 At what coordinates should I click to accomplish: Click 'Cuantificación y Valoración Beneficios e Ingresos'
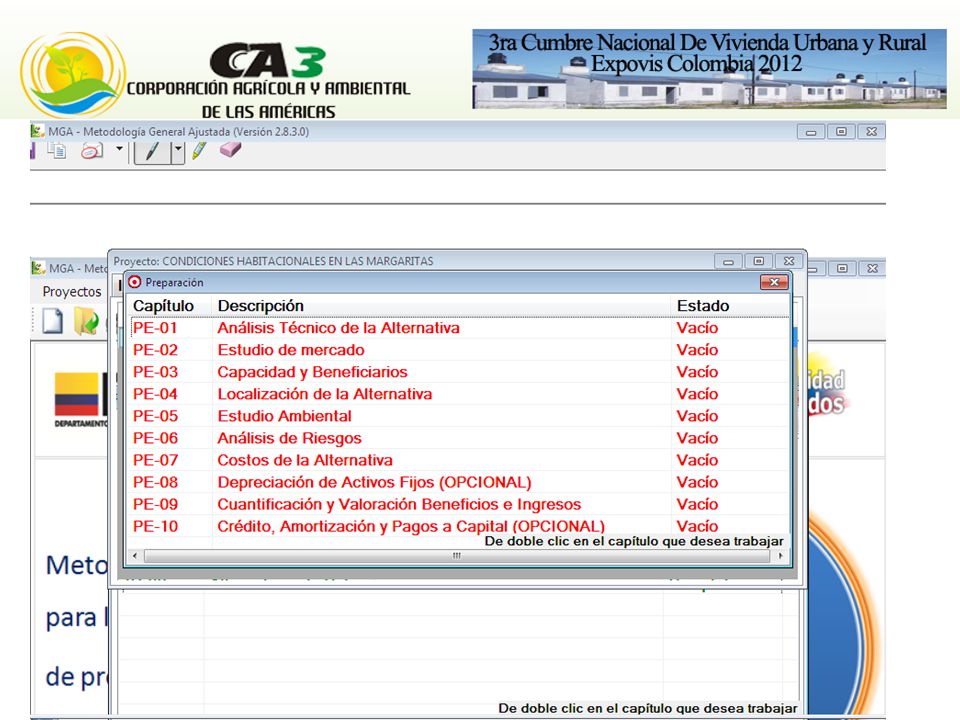coord(399,504)
